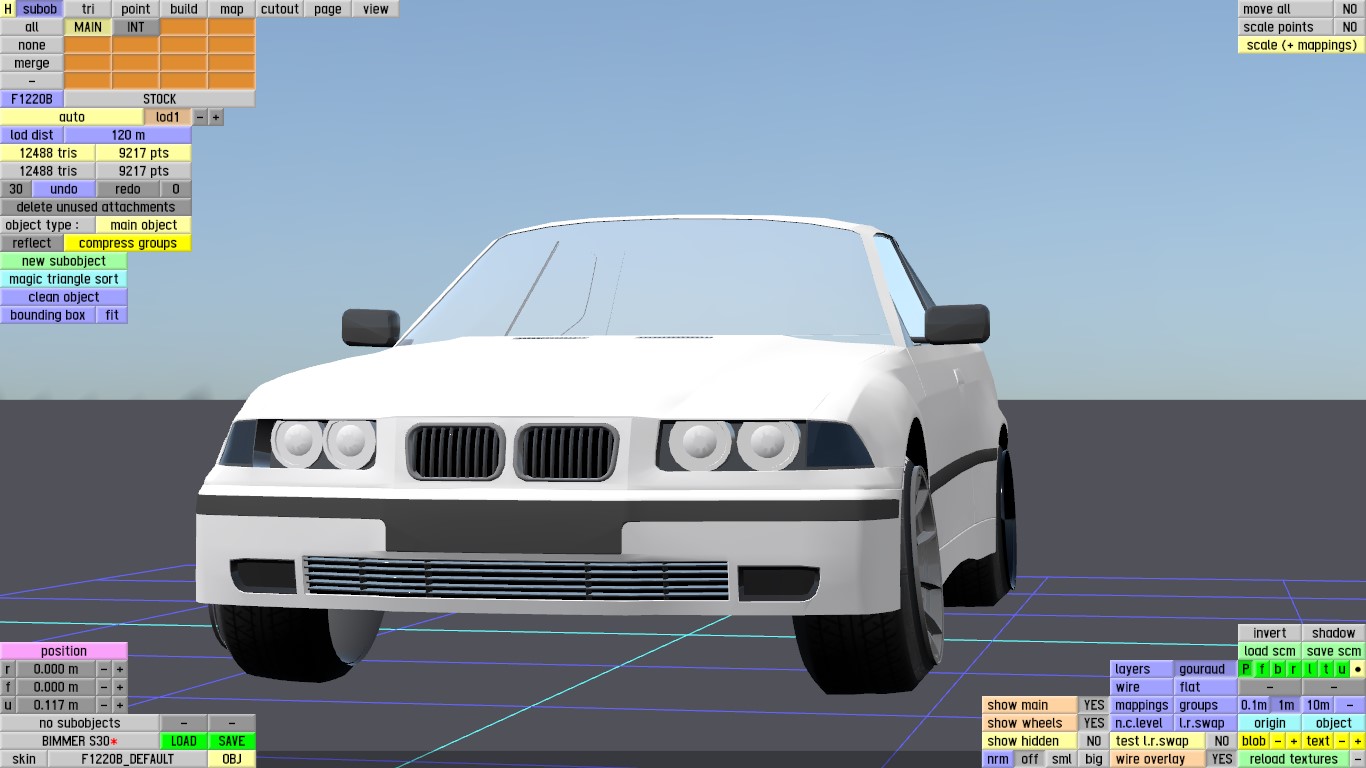Click the clean object button
The image size is (1366, 768).
coord(64,297)
